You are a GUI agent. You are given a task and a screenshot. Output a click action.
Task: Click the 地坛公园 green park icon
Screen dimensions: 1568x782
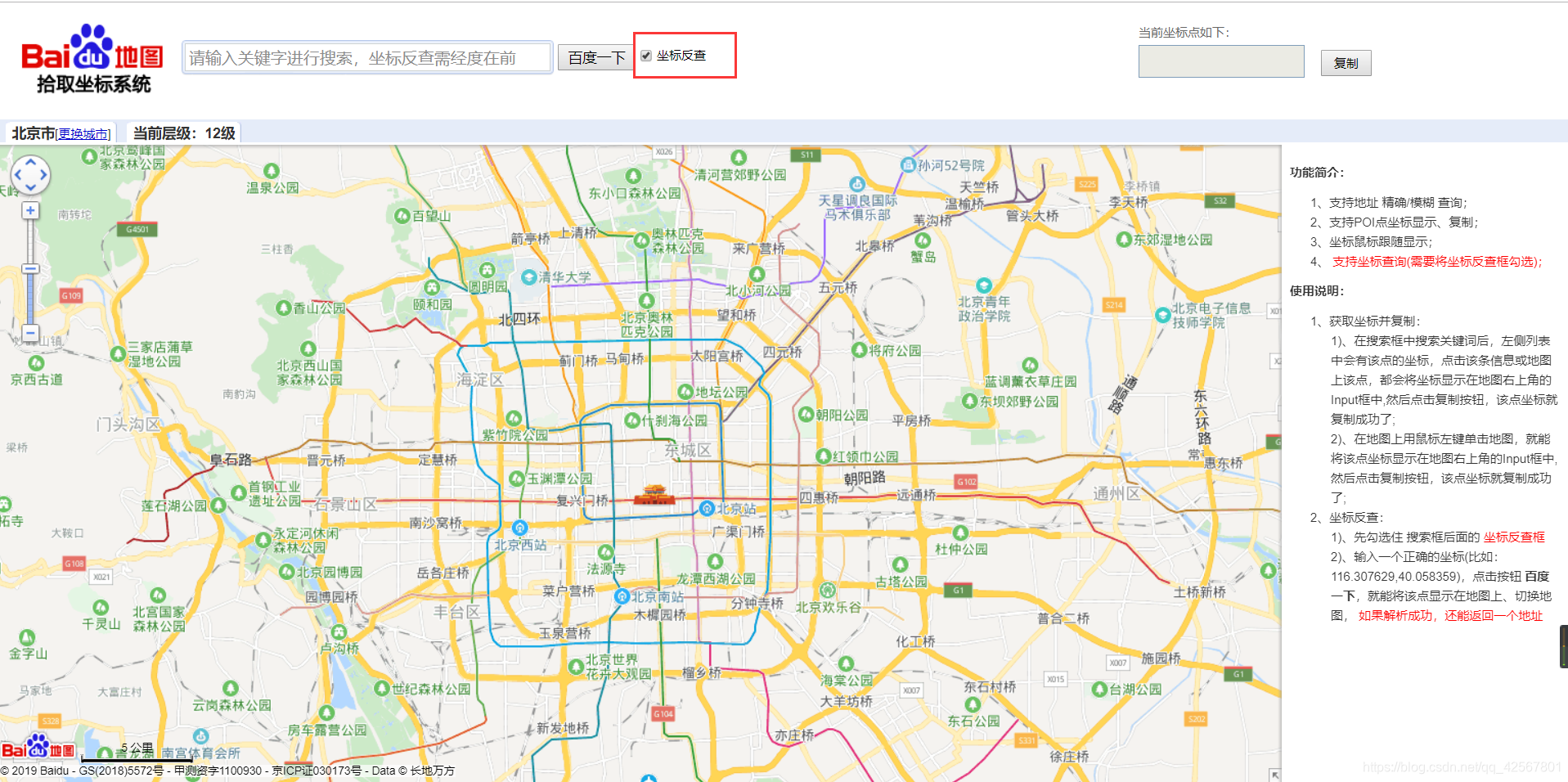[685, 392]
